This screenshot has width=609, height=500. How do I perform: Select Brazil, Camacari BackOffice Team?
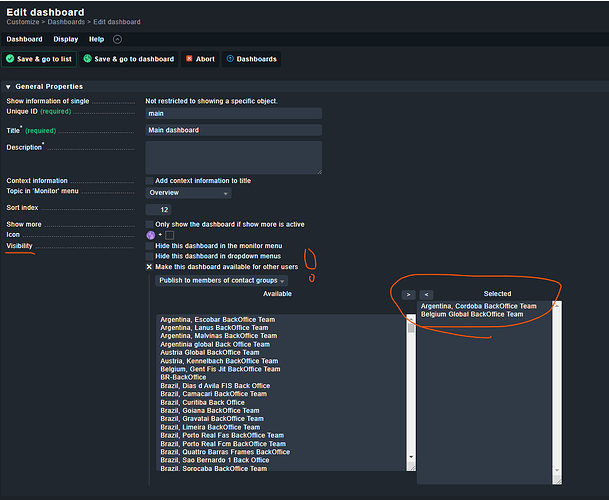(x=214, y=394)
